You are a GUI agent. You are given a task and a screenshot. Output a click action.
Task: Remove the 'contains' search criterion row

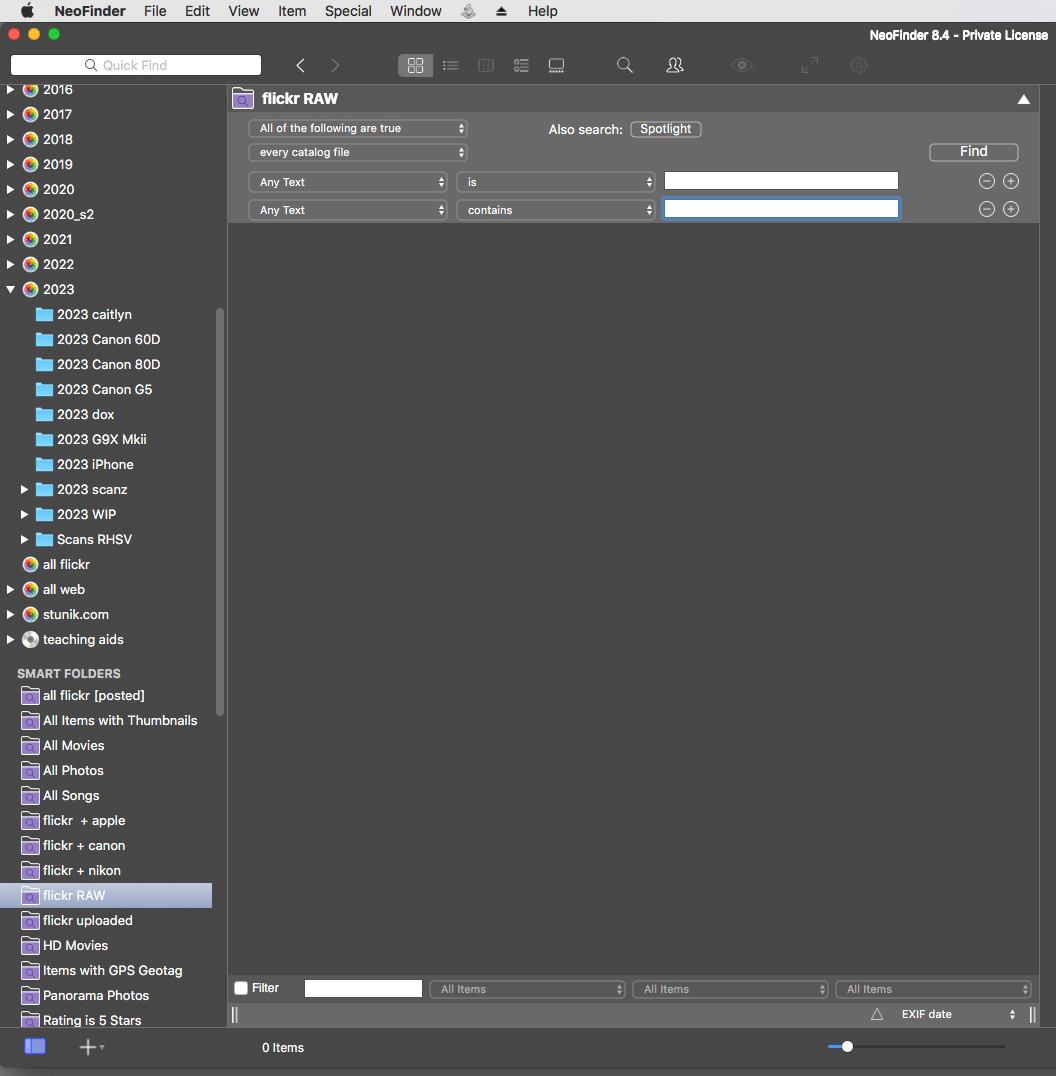[x=987, y=209]
